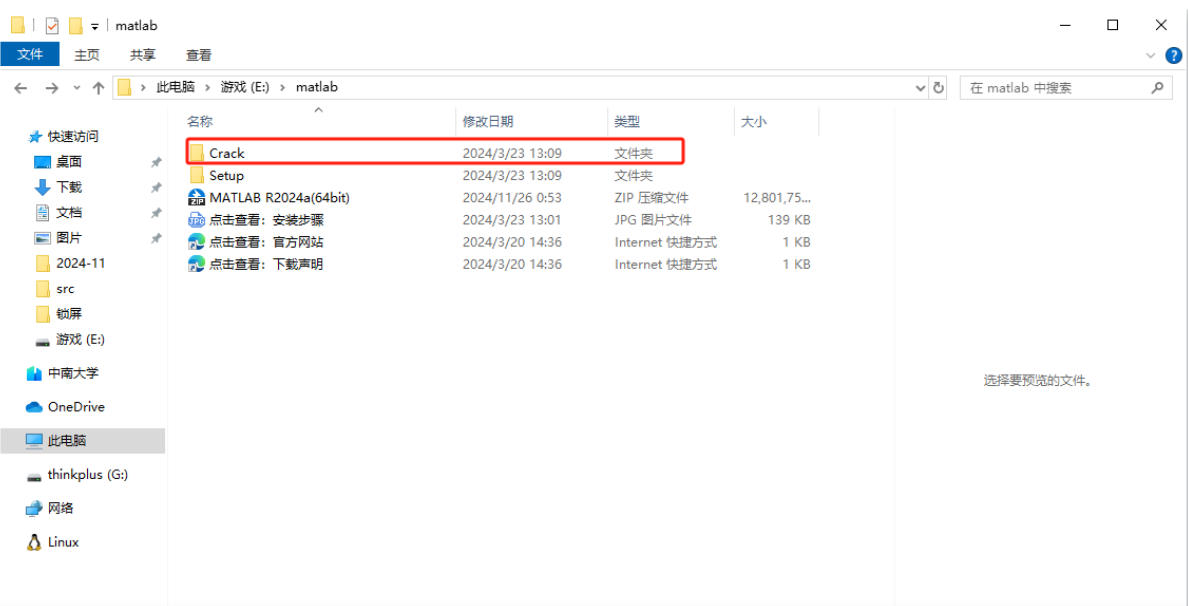
Task: Click the 12,801,75... size value
Action: (777, 198)
